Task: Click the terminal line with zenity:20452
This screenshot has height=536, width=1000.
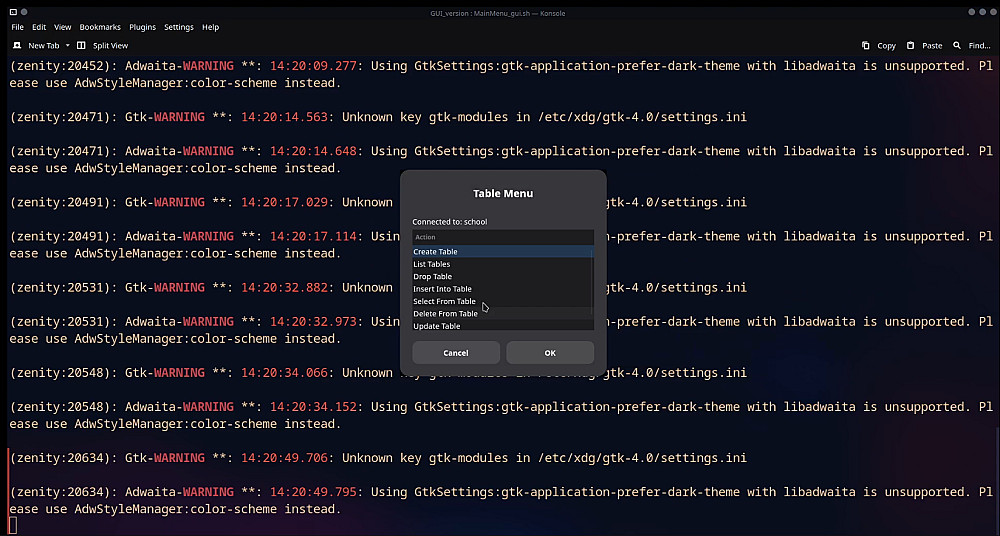Action: point(500,75)
